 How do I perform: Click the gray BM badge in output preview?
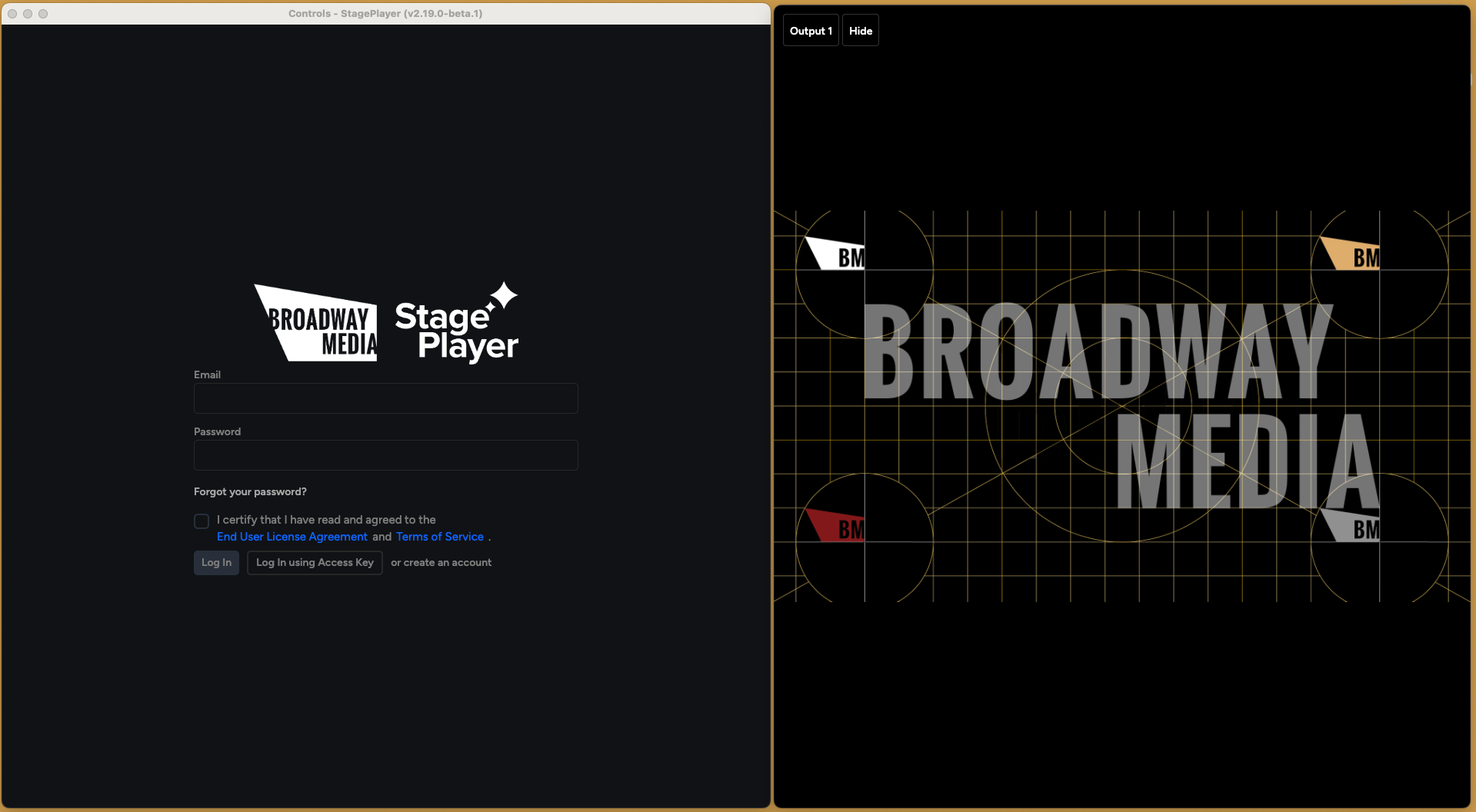[x=1351, y=525]
